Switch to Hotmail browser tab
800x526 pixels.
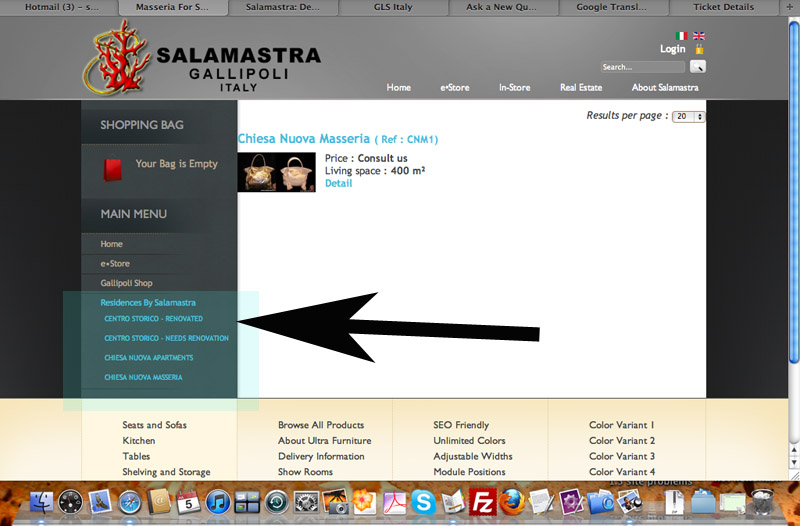point(60,7)
